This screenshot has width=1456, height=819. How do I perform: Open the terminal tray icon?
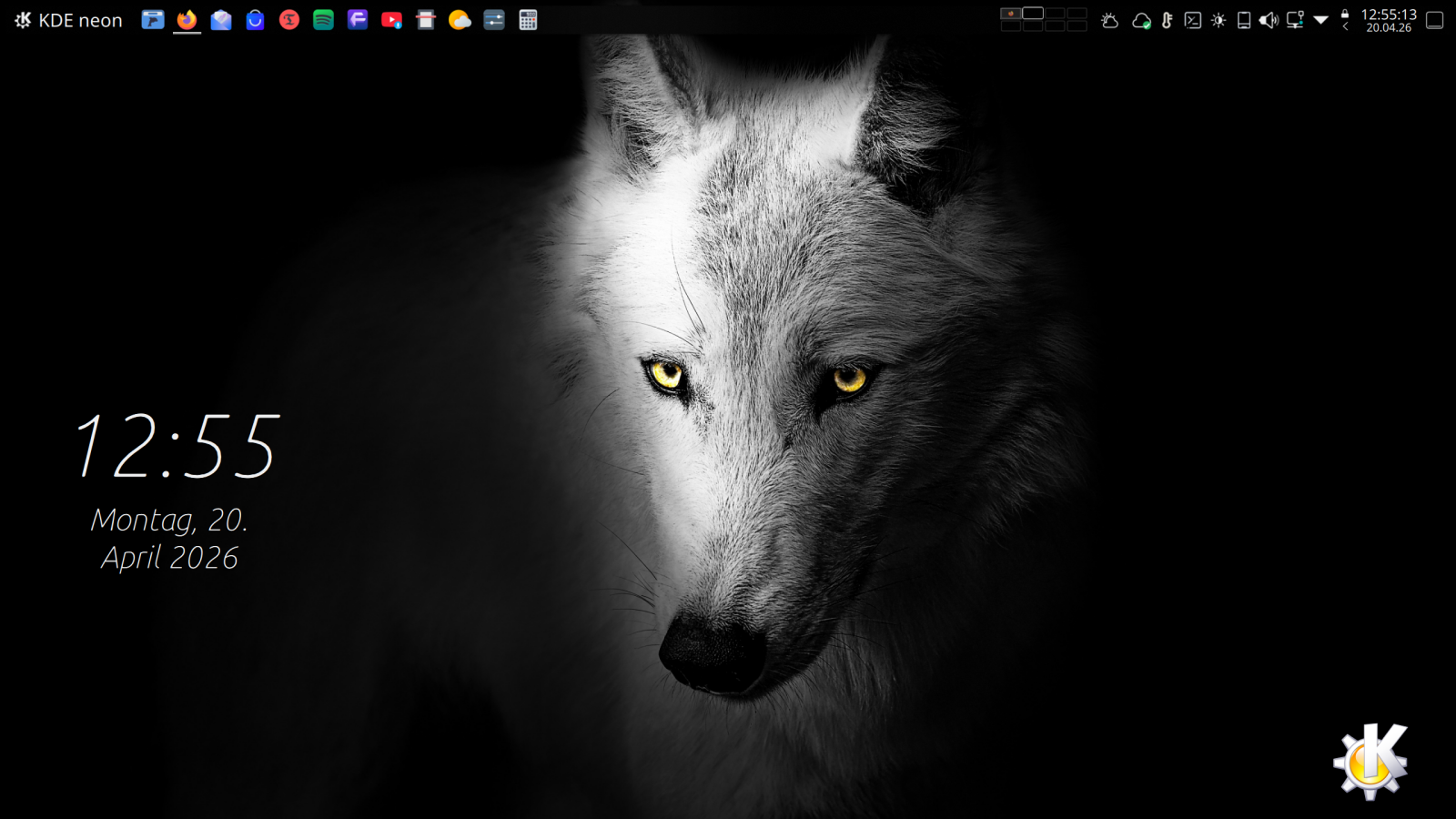pos(1193,20)
